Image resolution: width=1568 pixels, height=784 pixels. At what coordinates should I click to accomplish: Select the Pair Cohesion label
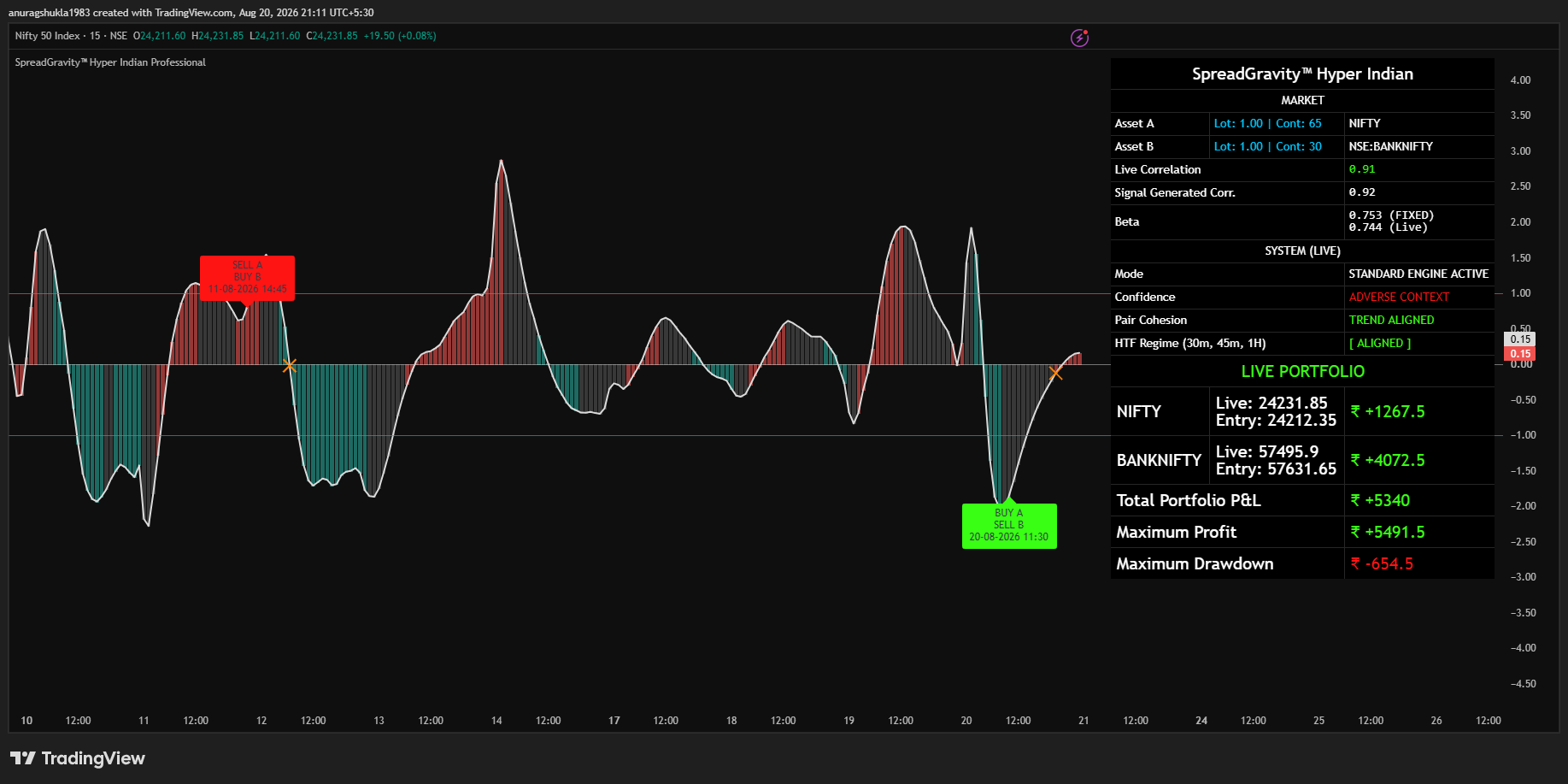click(x=1150, y=321)
